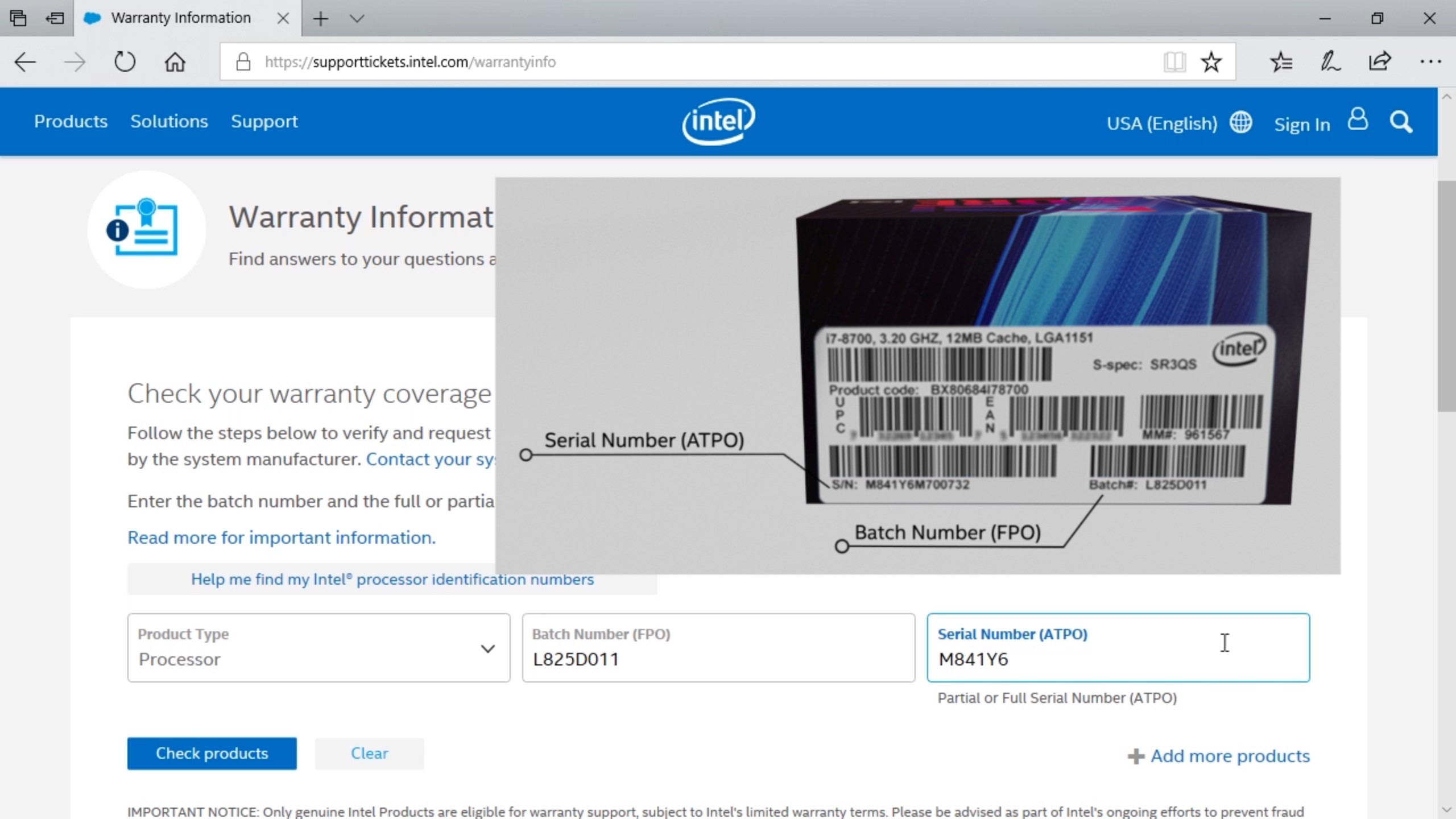Click the Clear button
The height and width of the screenshot is (819, 1456).
pos(368,753)
